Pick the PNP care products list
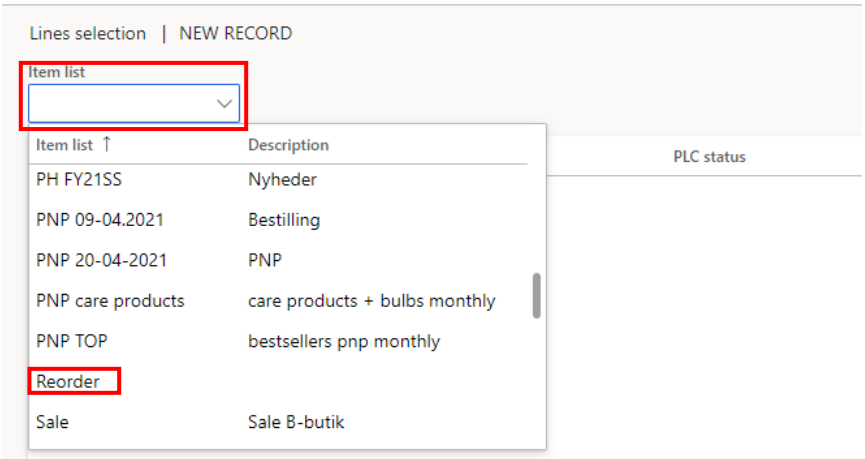The width and height of the screenshot is (865, 459). (110, 300)
